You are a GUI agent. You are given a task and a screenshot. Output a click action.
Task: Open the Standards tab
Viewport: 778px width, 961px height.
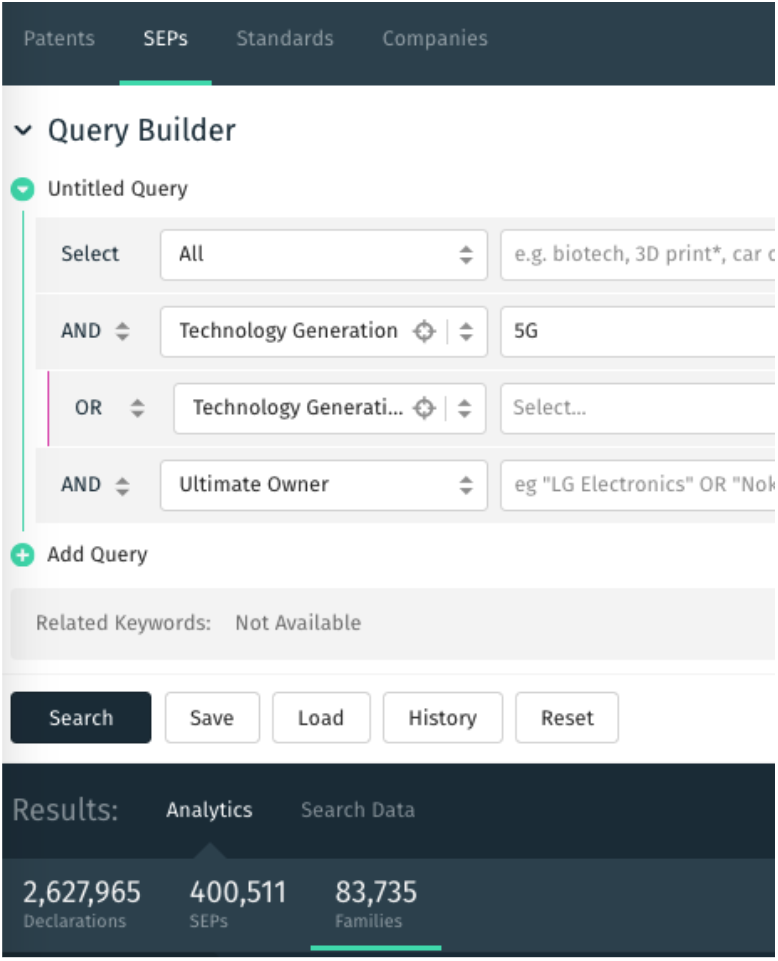click(x=285, y=39)
